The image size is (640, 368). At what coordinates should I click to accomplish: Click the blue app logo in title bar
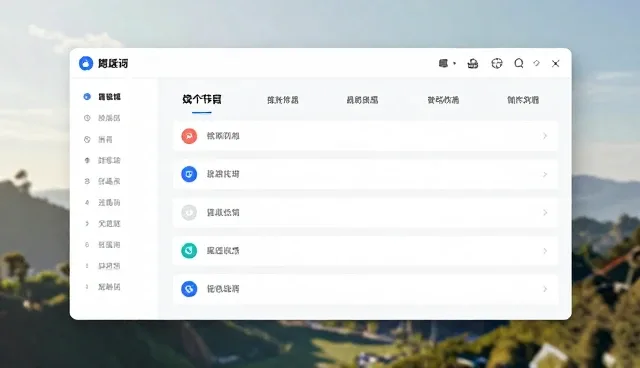[86, 63]
